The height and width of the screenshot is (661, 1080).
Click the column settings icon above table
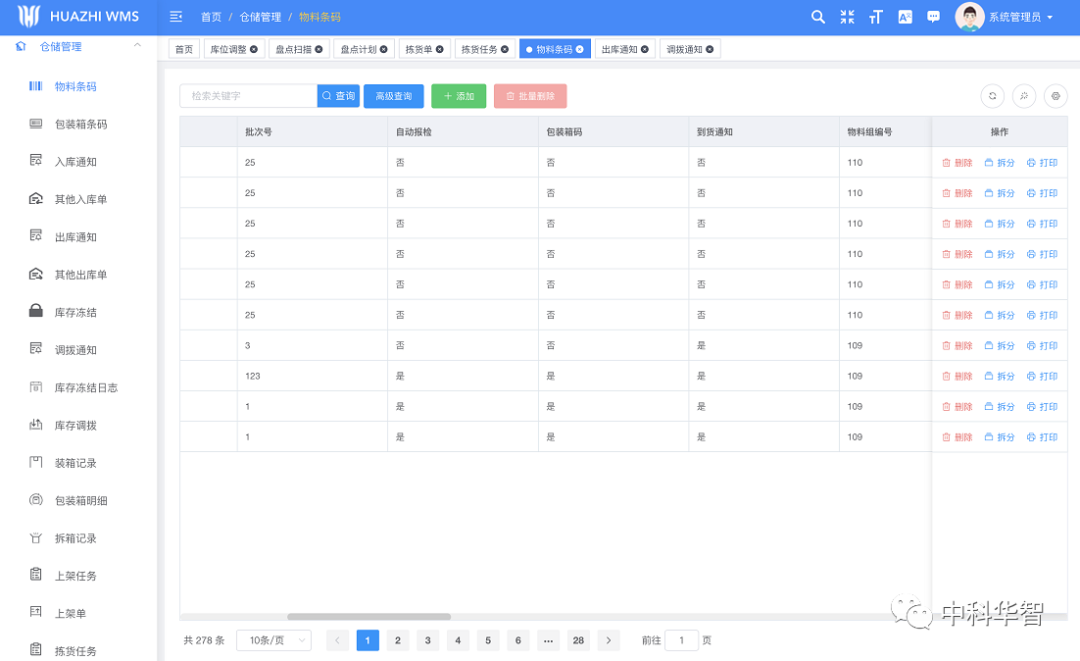1055,96
